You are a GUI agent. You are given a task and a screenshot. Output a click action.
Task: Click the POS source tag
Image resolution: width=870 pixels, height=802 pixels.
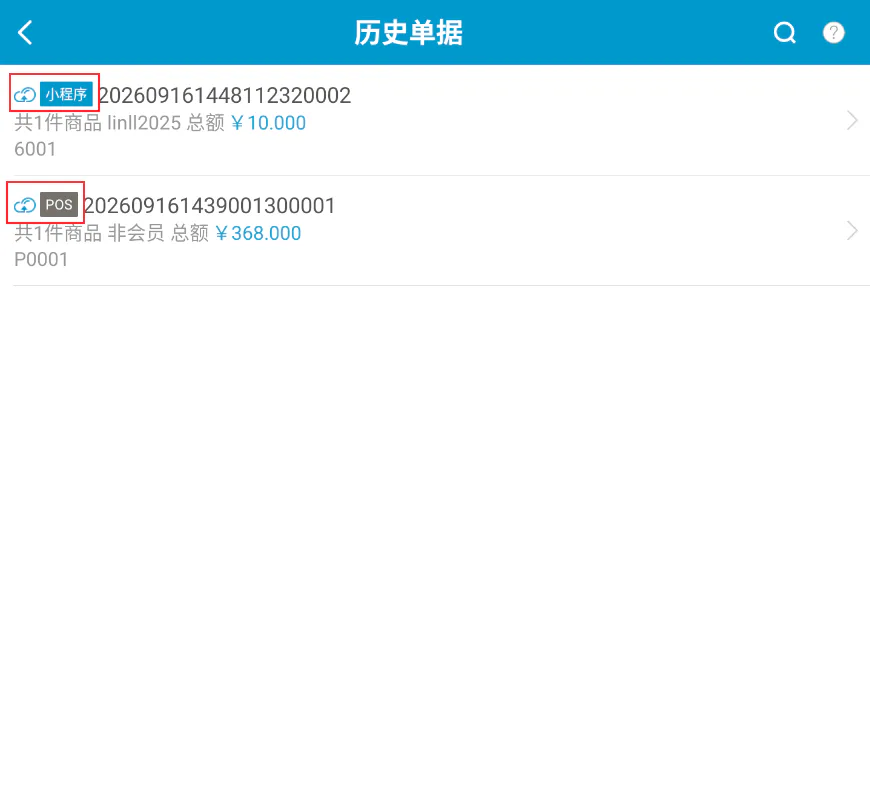tap(59, 205)
